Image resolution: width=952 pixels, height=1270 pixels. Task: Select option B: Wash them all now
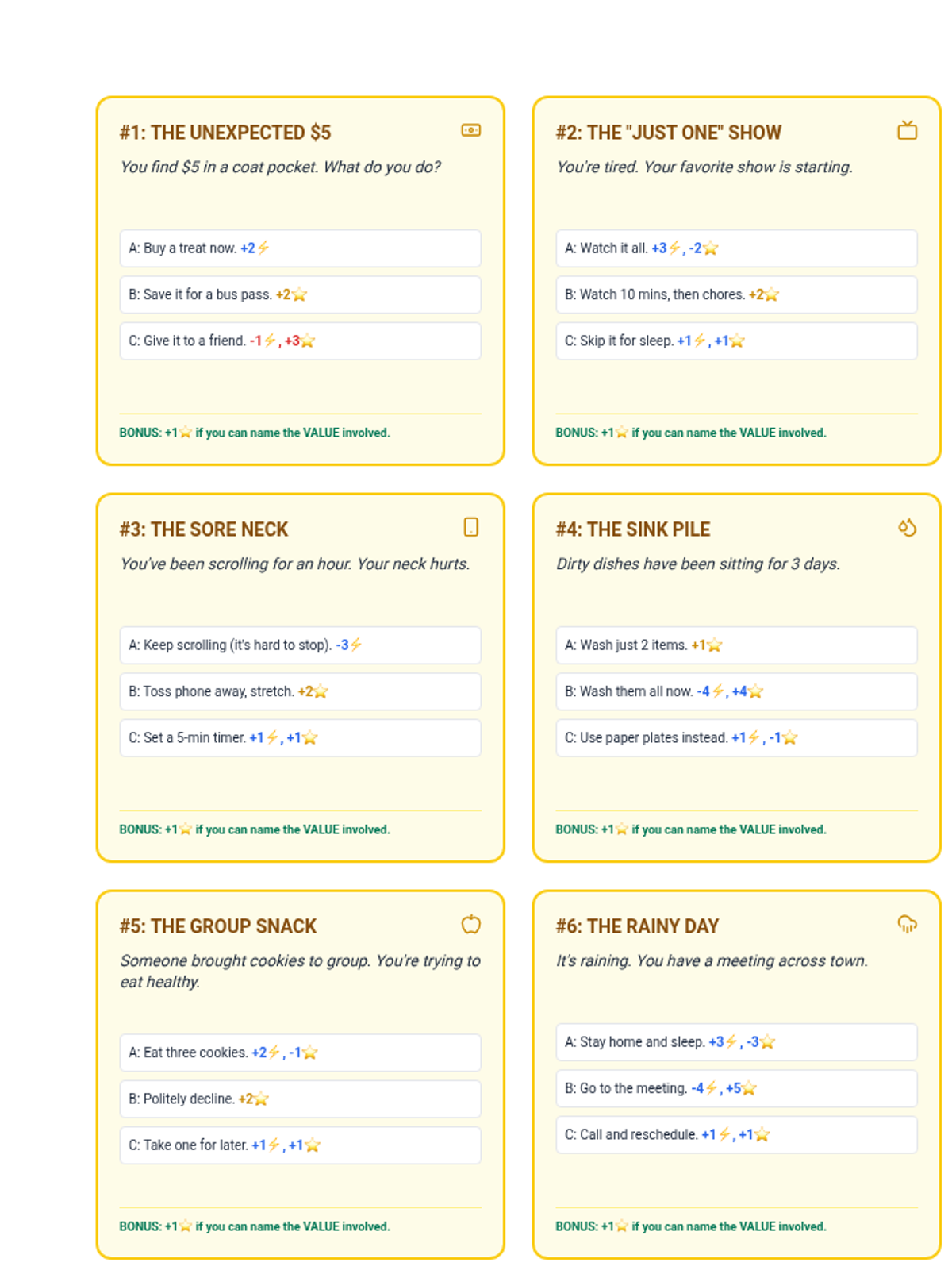pyautogui.click(x=736, y=691)
